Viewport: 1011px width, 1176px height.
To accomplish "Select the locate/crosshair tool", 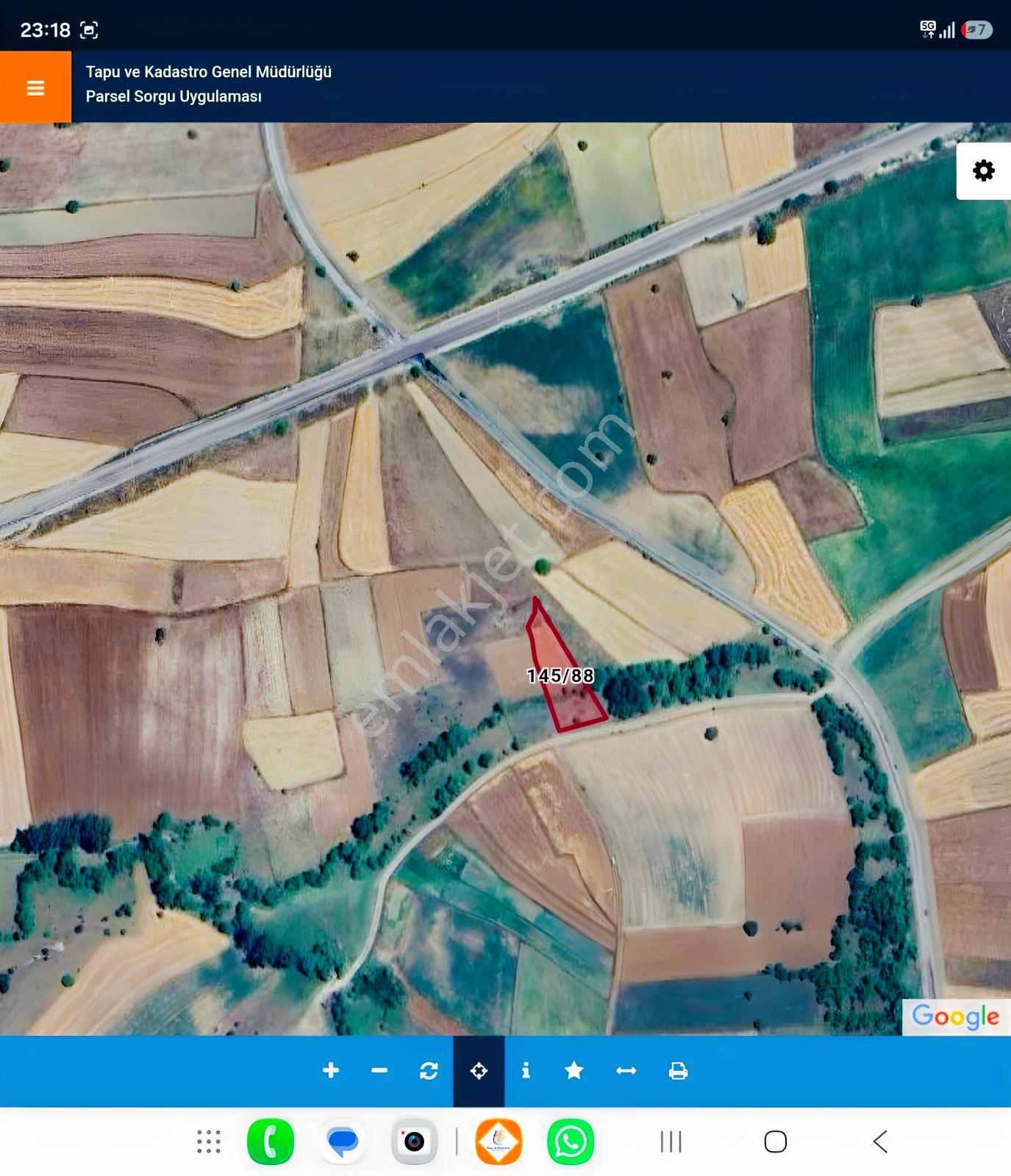I will click(x=479, y=1071).
